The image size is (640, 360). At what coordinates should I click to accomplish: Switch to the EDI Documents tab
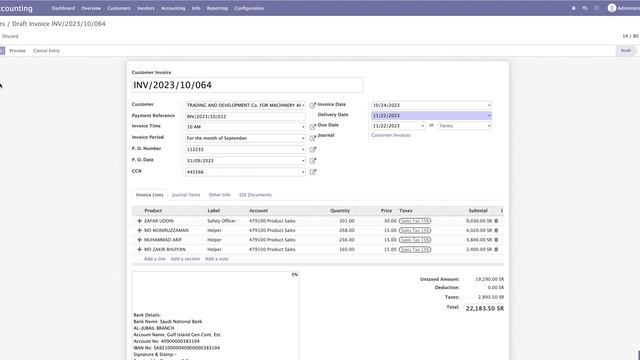pos(255,195)
